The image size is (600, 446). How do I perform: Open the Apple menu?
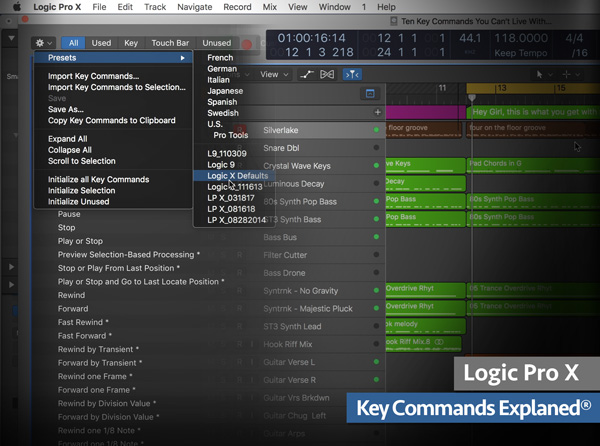coord(16,7)
